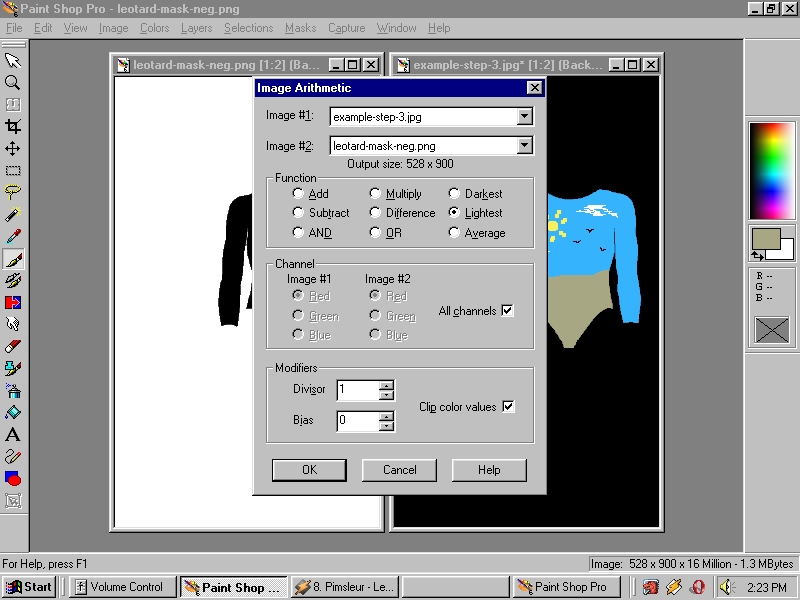Select the Retouch hand tool
The height and width of the screenshot is (600, 800).
coord(13,324)
